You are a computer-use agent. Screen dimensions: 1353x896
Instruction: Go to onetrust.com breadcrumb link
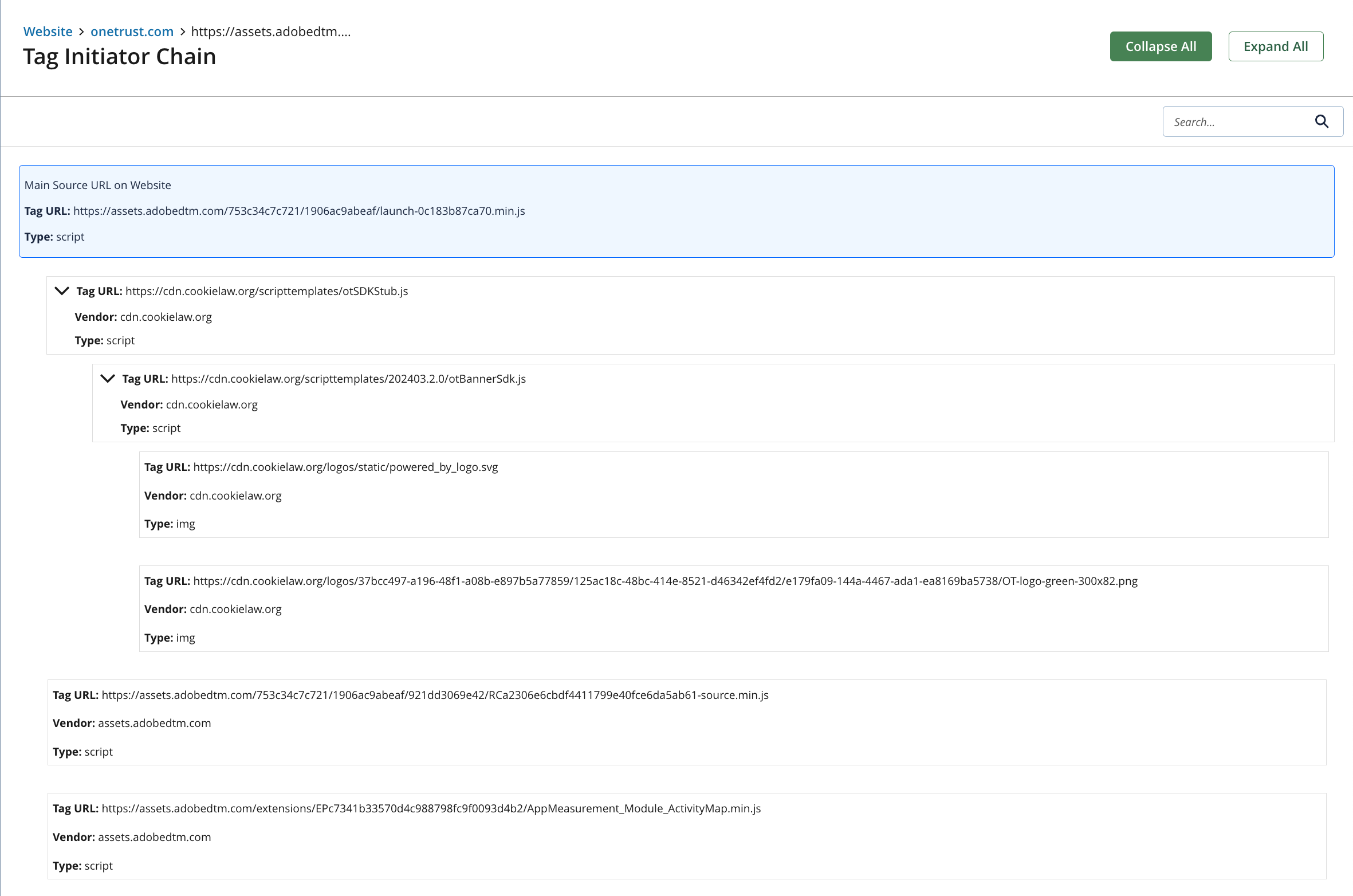coord(132,32)
